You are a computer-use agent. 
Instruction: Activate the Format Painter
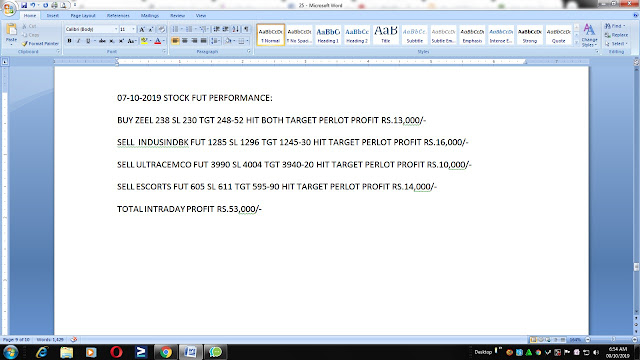40,43
